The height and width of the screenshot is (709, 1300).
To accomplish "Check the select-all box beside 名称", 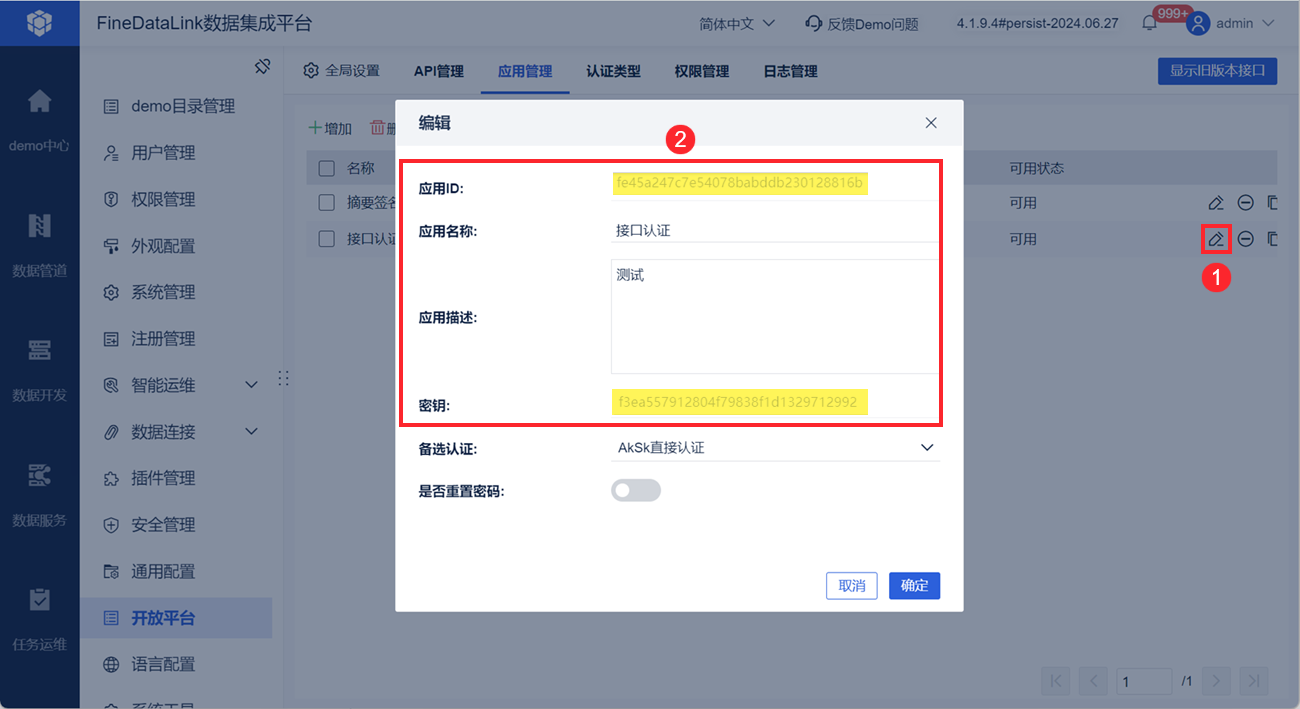I will (x=326, y=168).
